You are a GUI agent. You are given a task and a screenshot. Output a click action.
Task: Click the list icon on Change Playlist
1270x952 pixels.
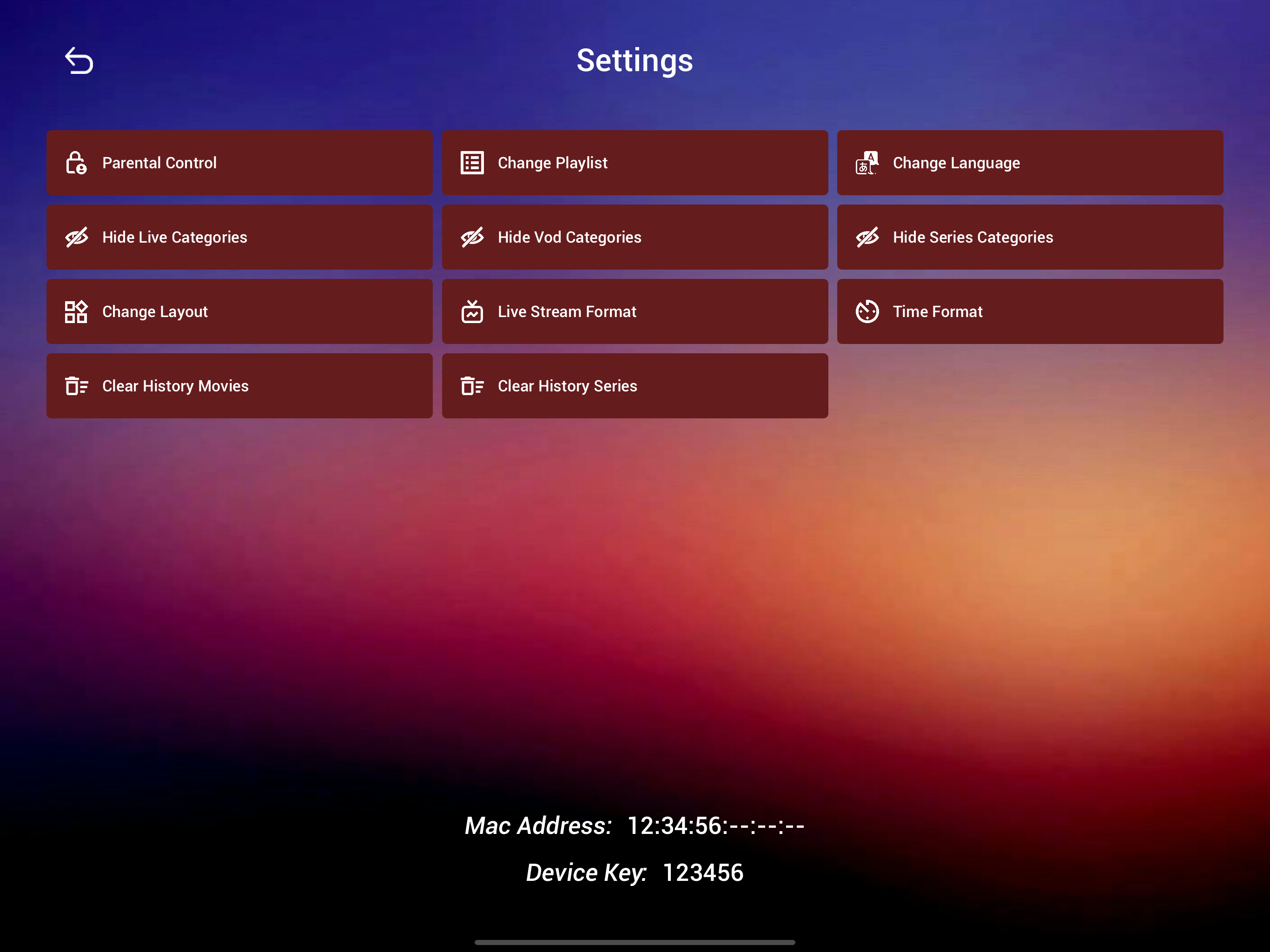472,163
